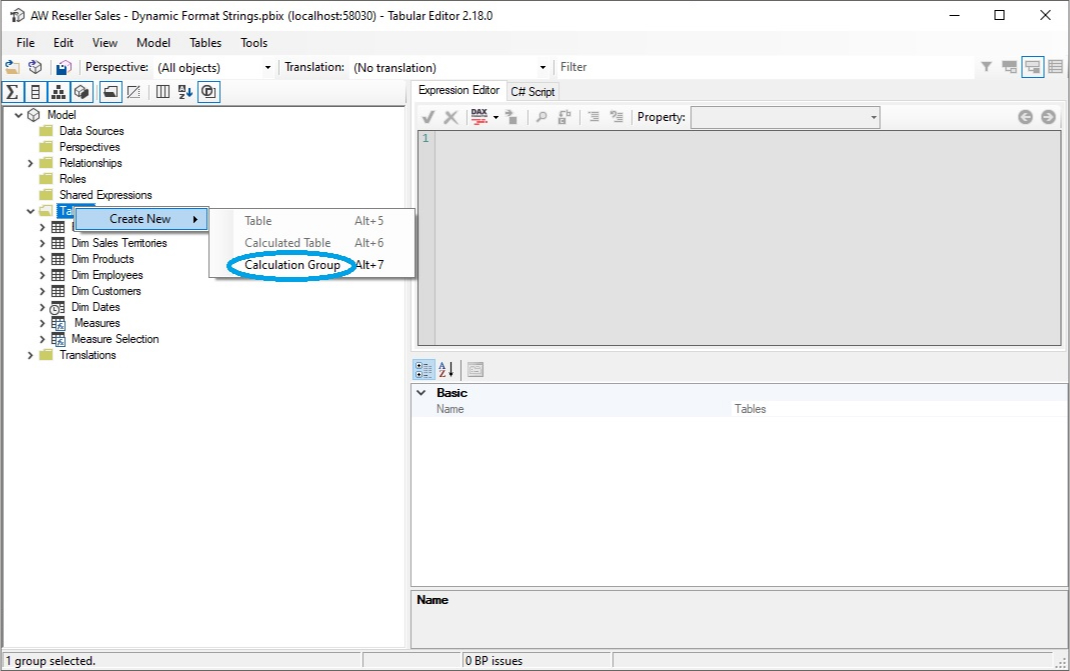Screen dimensions: 1070x671
Task: Enable categorized view in the properties panel
Action: pos(422,369)
